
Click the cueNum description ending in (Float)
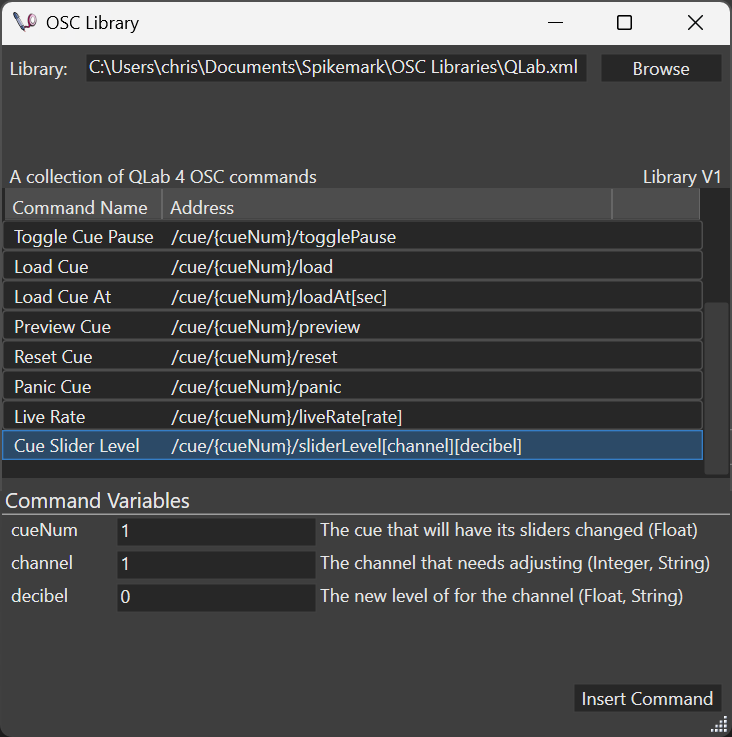click(509, 530)
